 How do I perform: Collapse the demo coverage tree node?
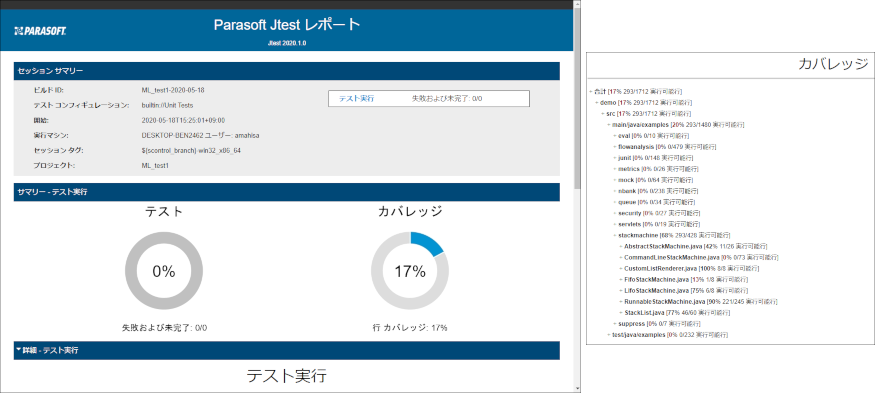[x=597, y=103]
